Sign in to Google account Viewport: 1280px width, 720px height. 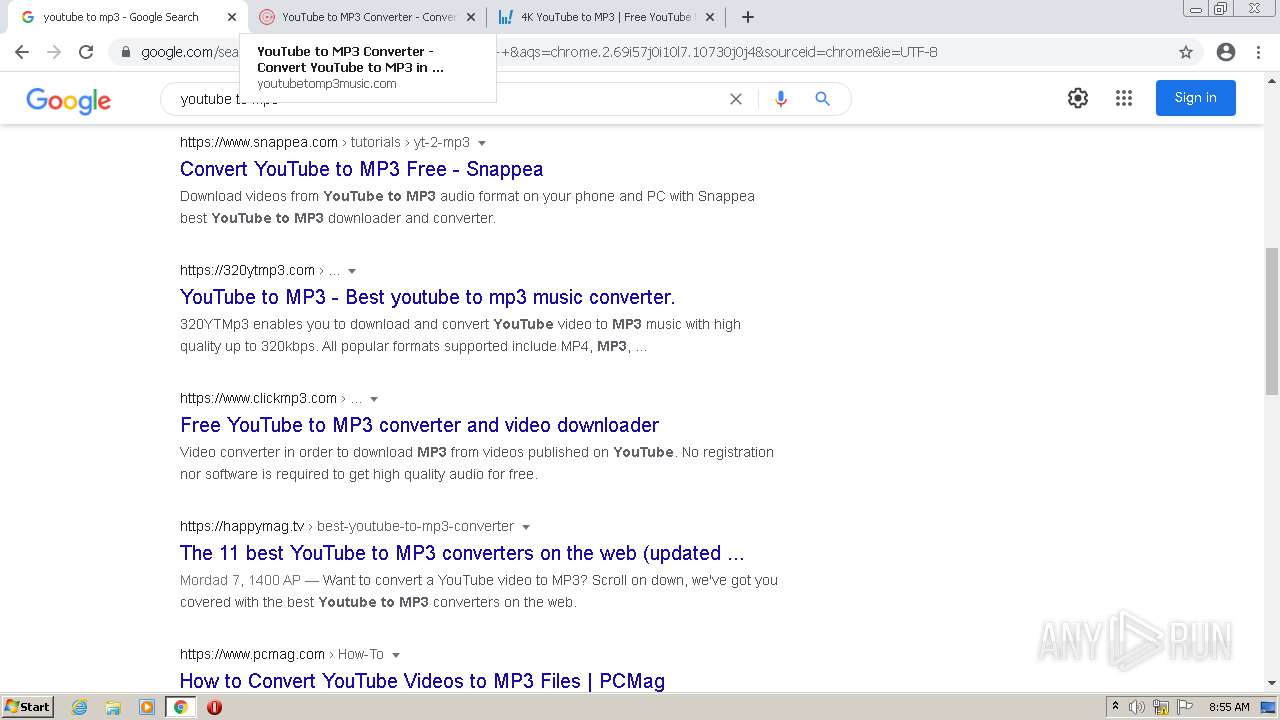click(1196, 98)
